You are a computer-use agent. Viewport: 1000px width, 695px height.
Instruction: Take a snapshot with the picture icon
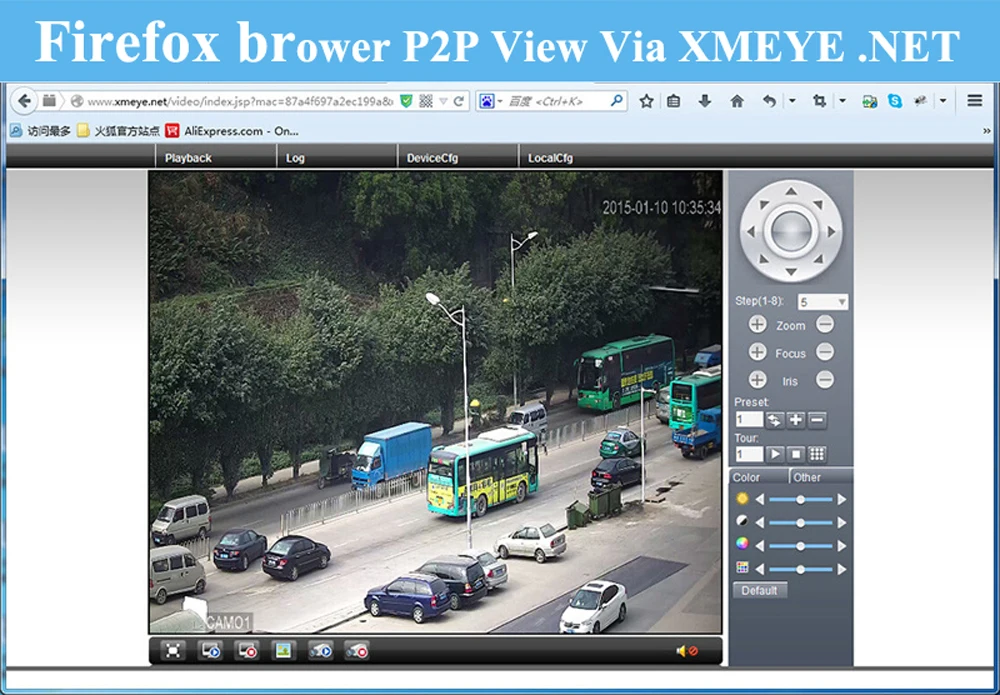(x=283, y=650)
